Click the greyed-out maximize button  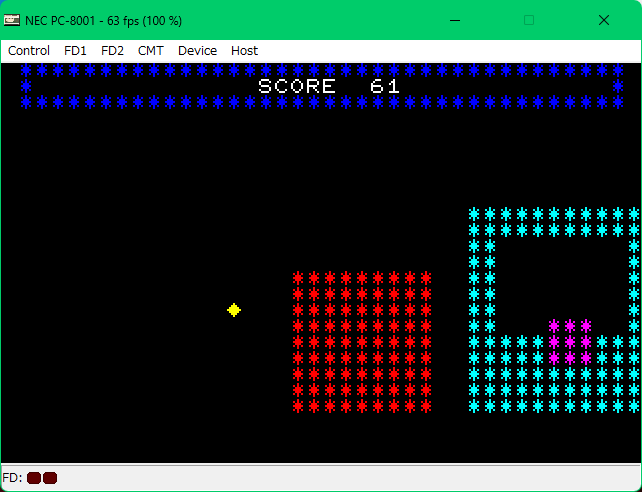click(x=529, y=20)
